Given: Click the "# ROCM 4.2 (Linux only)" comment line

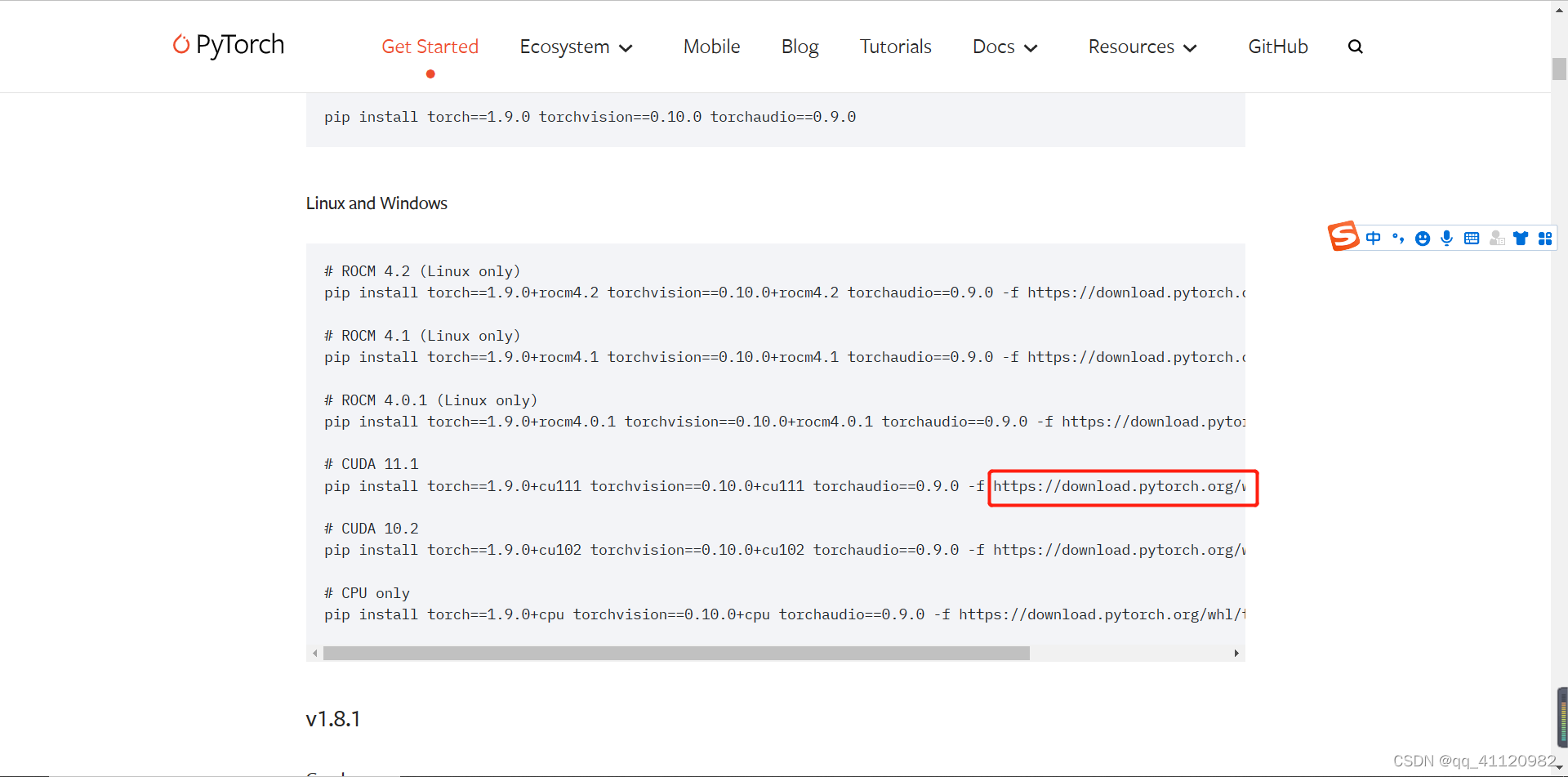Looking at the screenshot, I should [422, 271].
